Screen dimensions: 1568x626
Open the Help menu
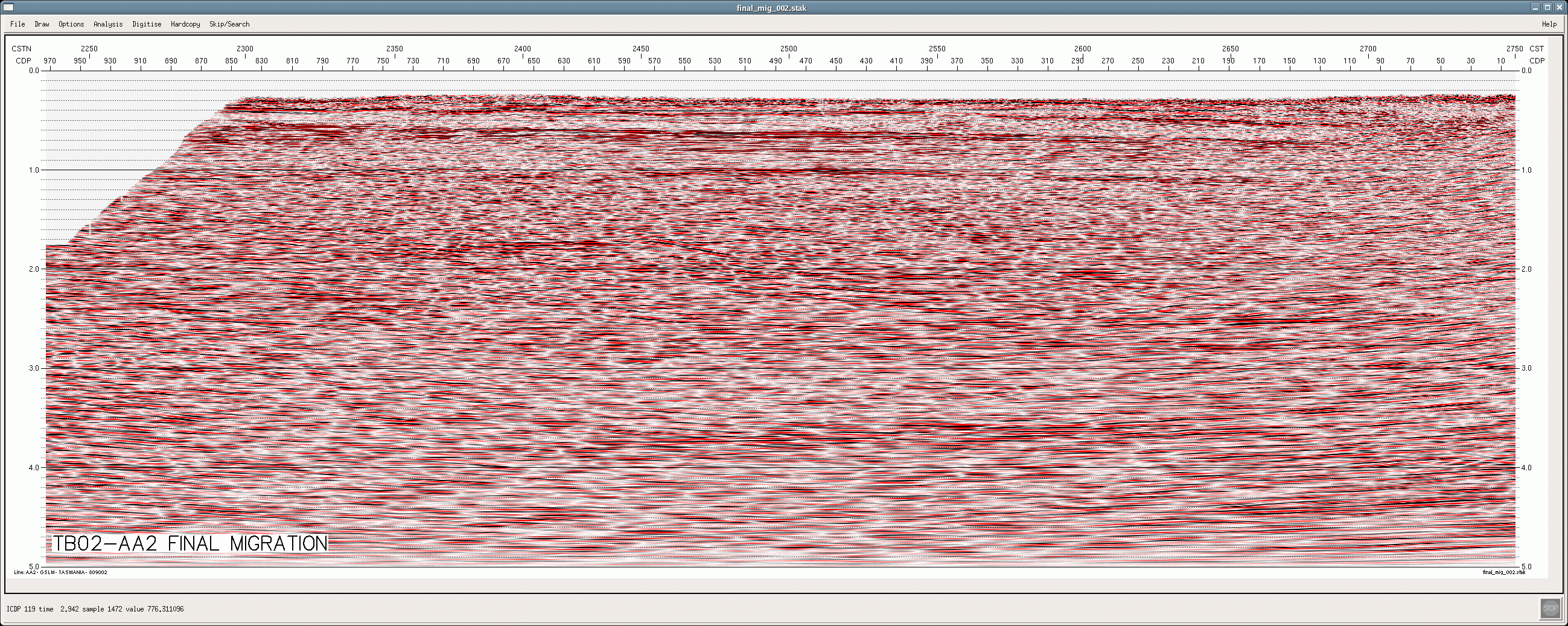click(x=1549, y=24)
